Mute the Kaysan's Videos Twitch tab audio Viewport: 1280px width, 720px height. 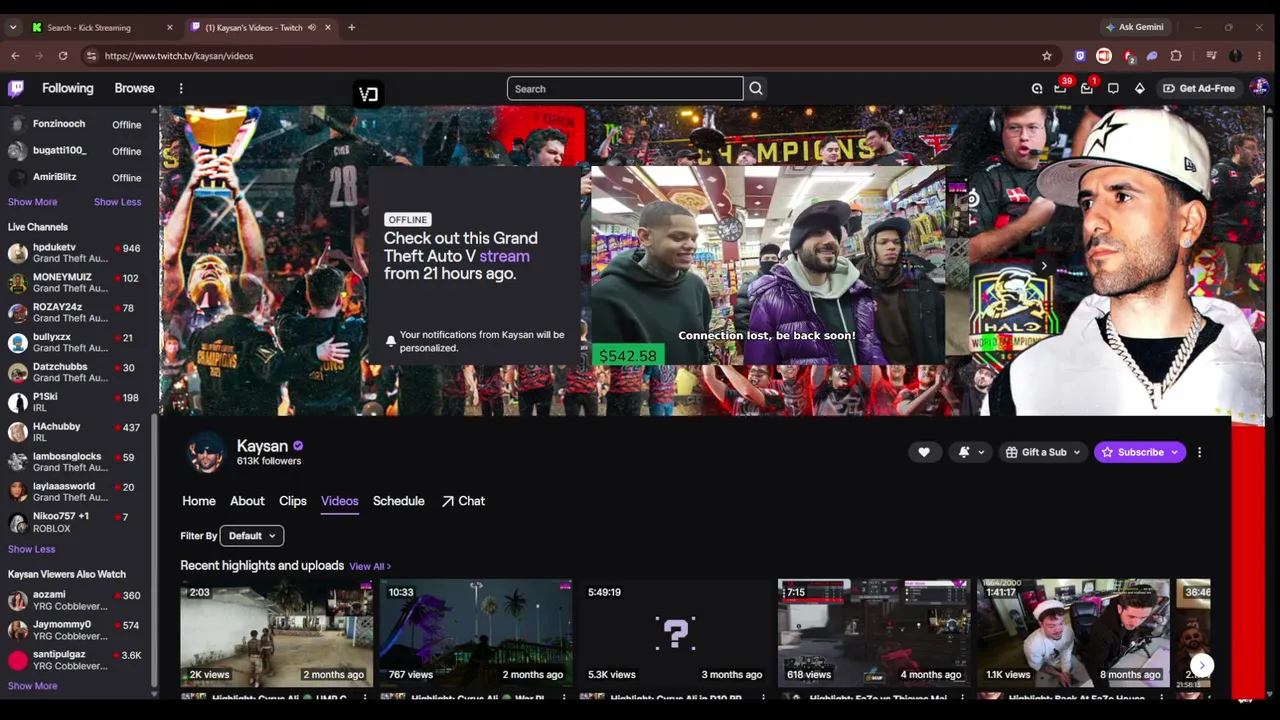pyautogui.click(x=311, y=27)
